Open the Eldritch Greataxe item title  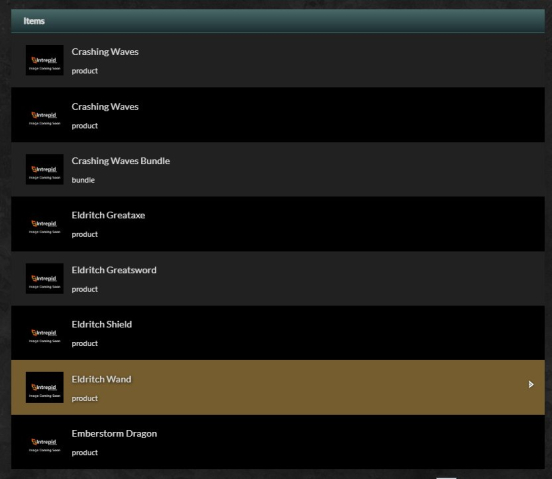(x=108, y=215)
